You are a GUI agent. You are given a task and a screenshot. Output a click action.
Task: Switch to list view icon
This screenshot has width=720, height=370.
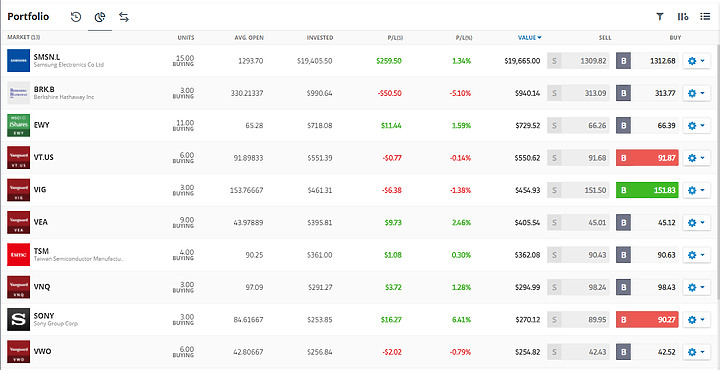pyautogui.click(x=705, y=17)
